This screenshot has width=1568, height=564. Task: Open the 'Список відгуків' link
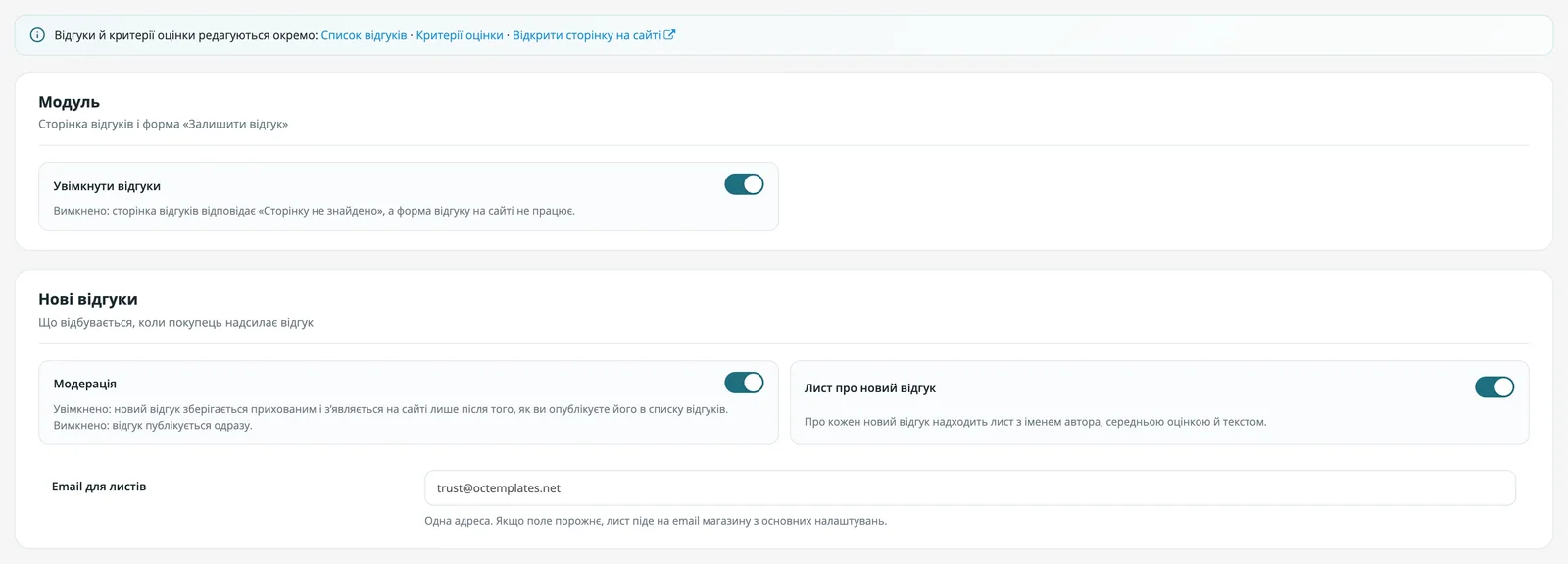coord(364,35)
